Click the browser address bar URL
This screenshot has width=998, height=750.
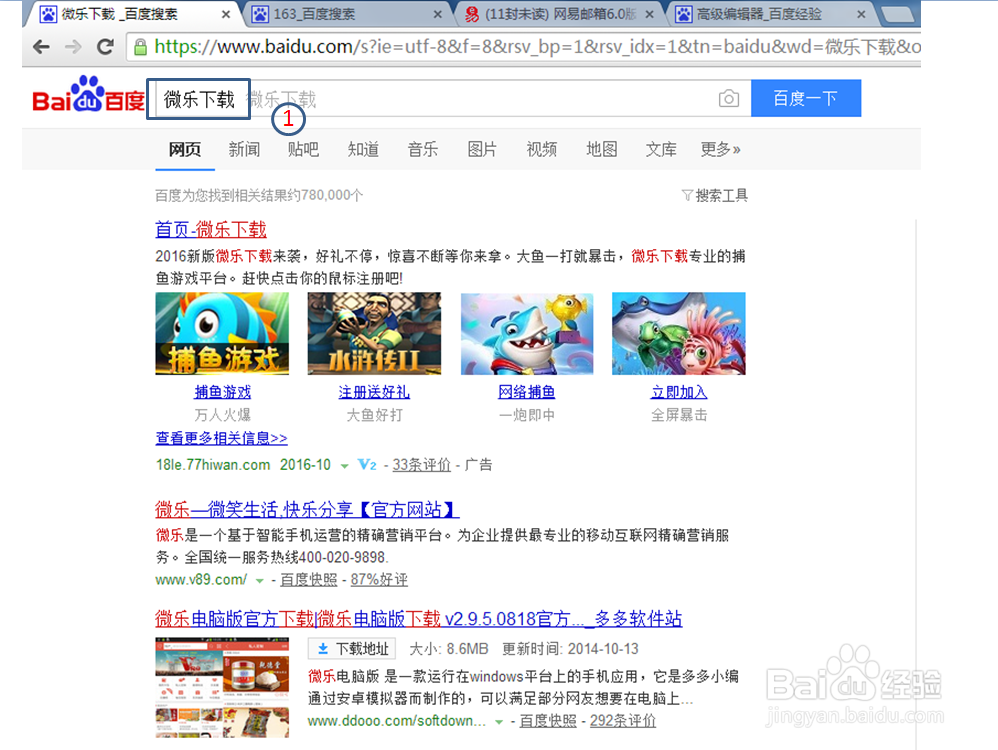pos(537,46)
